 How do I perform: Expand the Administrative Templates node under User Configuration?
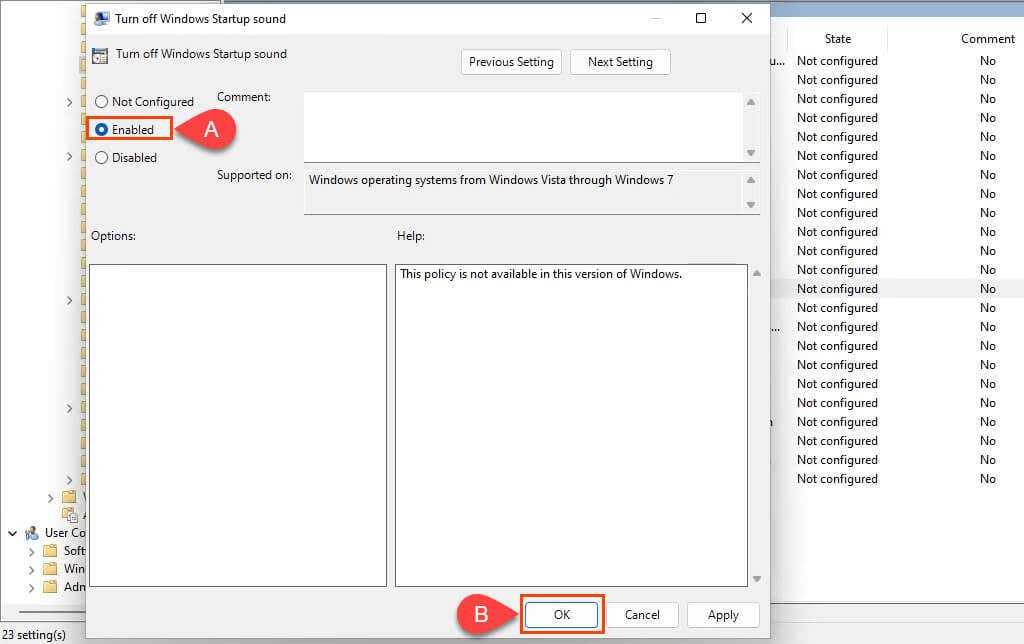30,587
